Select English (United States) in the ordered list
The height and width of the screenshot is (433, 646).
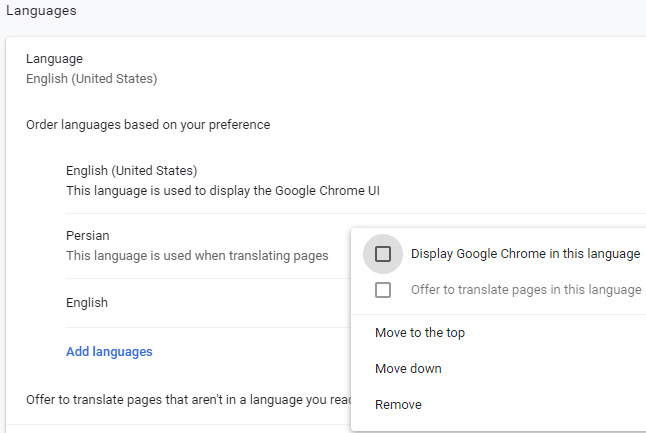click(132, 171)
